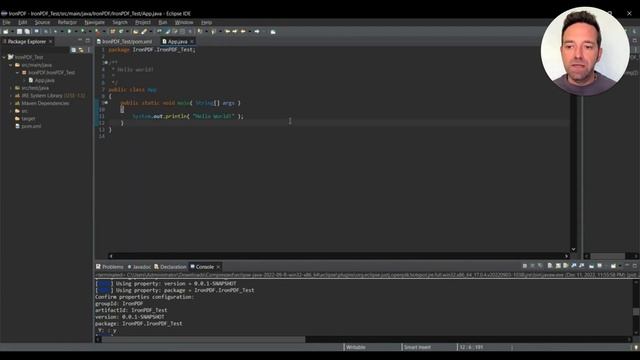Open the Open Console dropdown arrow
This screenshot has width=640, height=360.
point(620,266)
